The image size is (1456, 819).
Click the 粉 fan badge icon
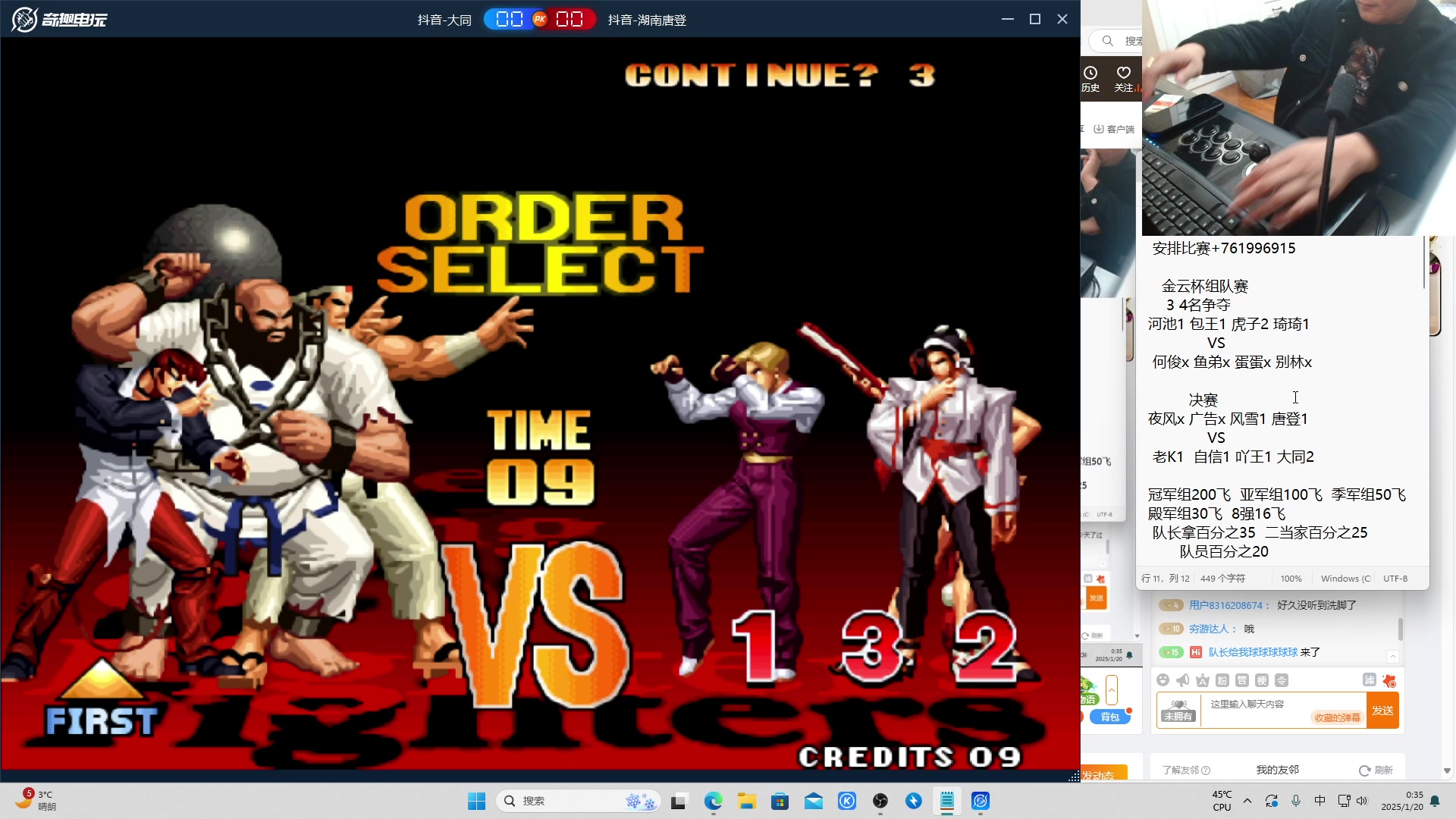pos(1222,680)
